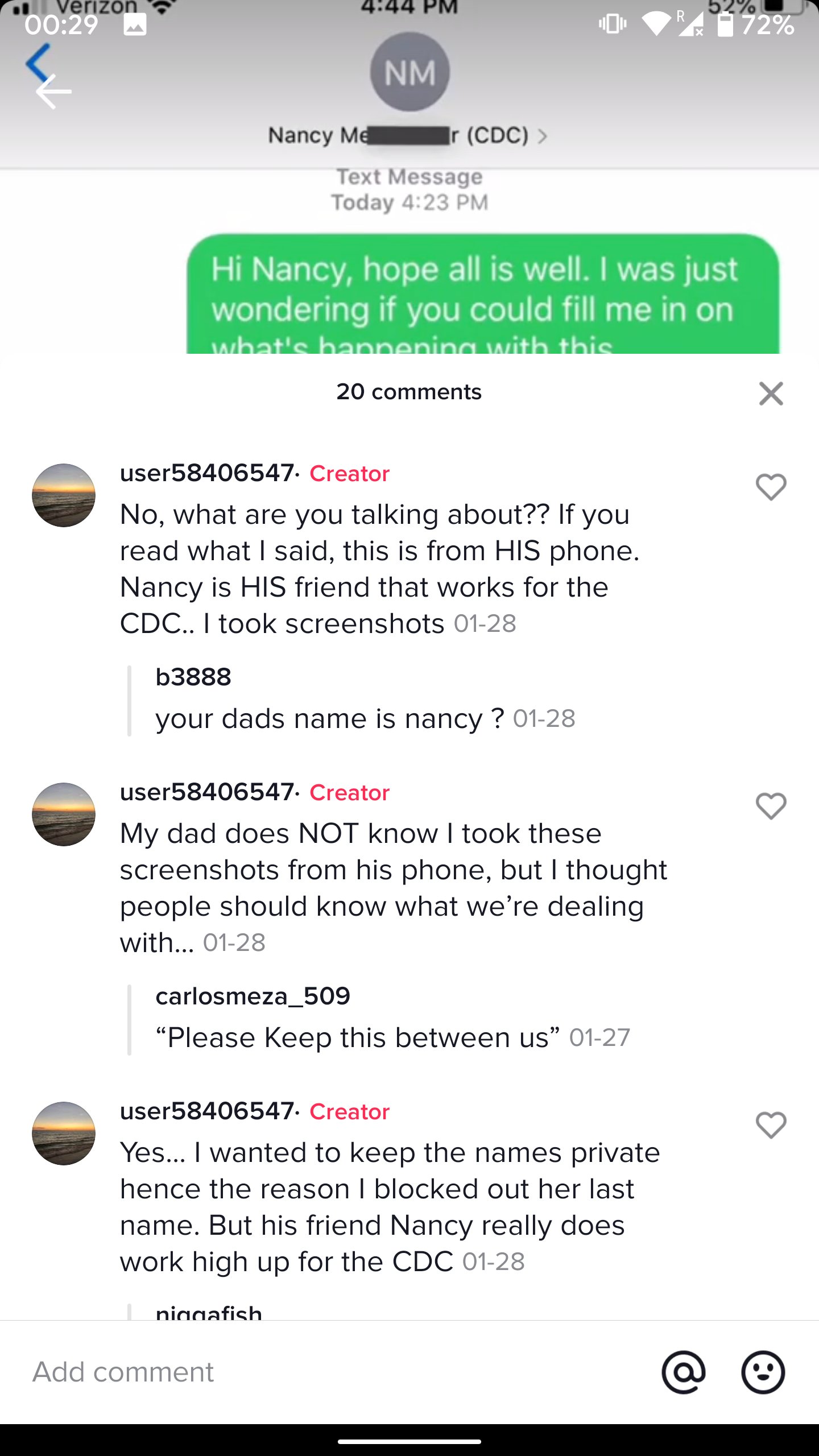Open the emoji picker icon
819x1456 pixels.
[763, 1372]
